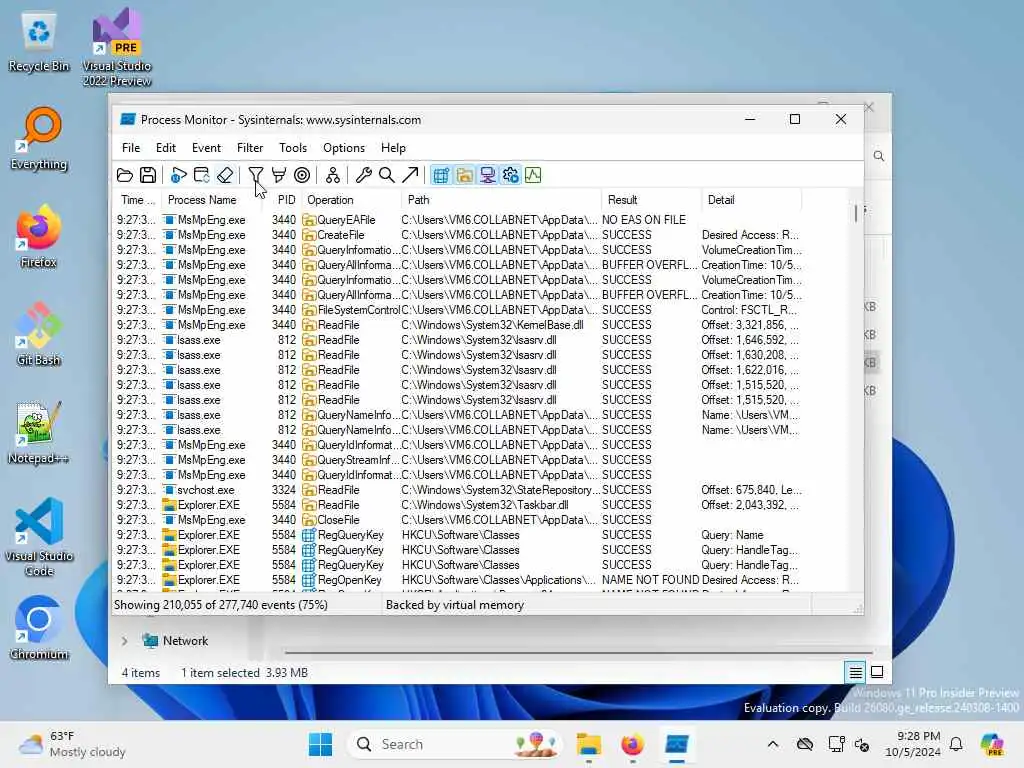Screen dimensions: 1024x768
Task: Click the Visual Studio 2022 Preview desktop icon
Action: point(118,48)
